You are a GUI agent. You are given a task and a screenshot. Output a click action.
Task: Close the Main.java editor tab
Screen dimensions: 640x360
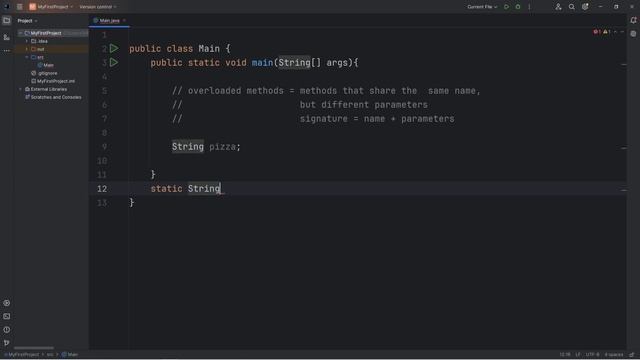click(124, 20)
